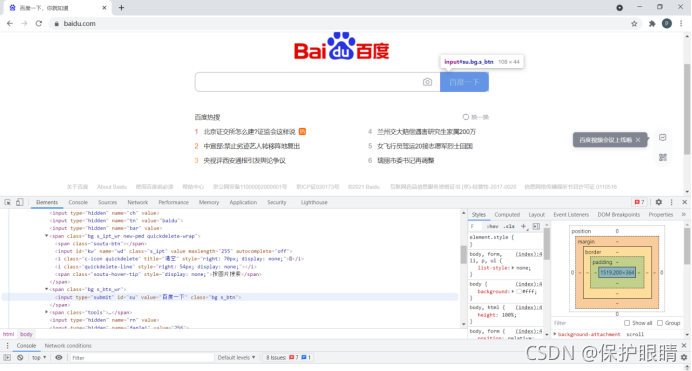Expand the background-attachment property
The width and height of the screenshot is (692, 371).
[555, 334]
